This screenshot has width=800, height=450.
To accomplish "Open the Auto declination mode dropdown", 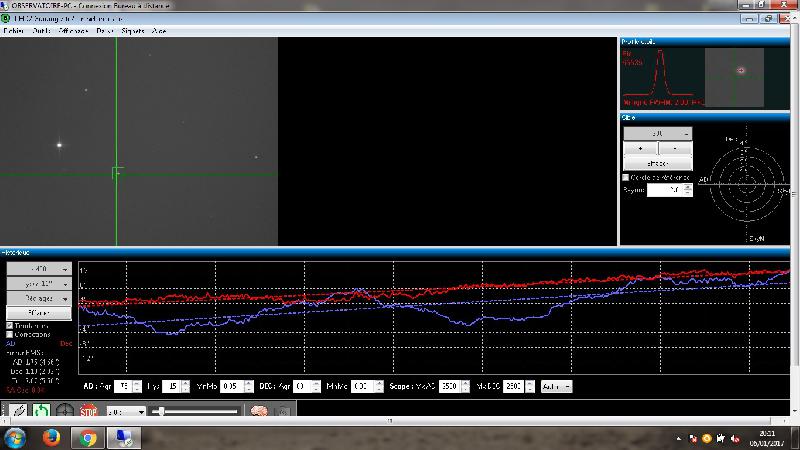I will (x=556, y=386).
